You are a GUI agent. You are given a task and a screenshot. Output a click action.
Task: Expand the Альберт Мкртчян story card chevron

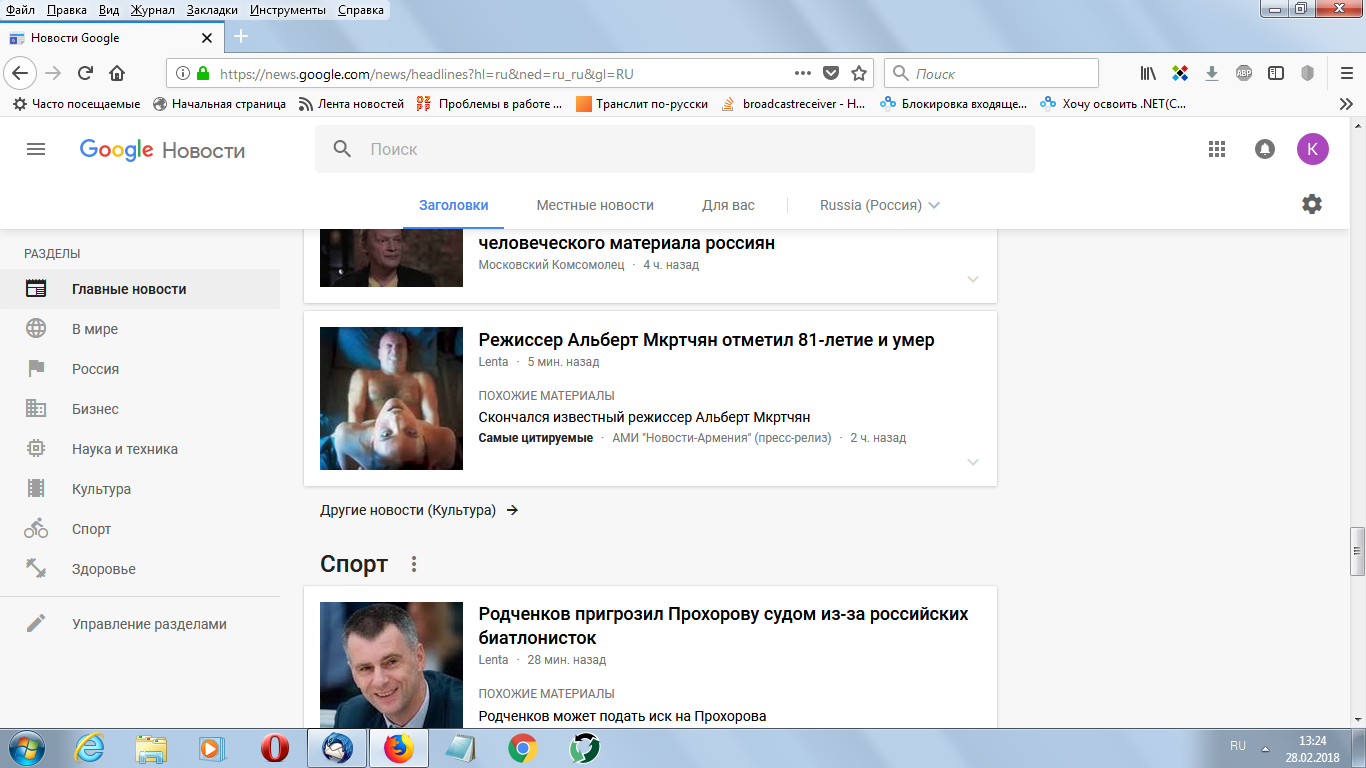pos(973,462)
